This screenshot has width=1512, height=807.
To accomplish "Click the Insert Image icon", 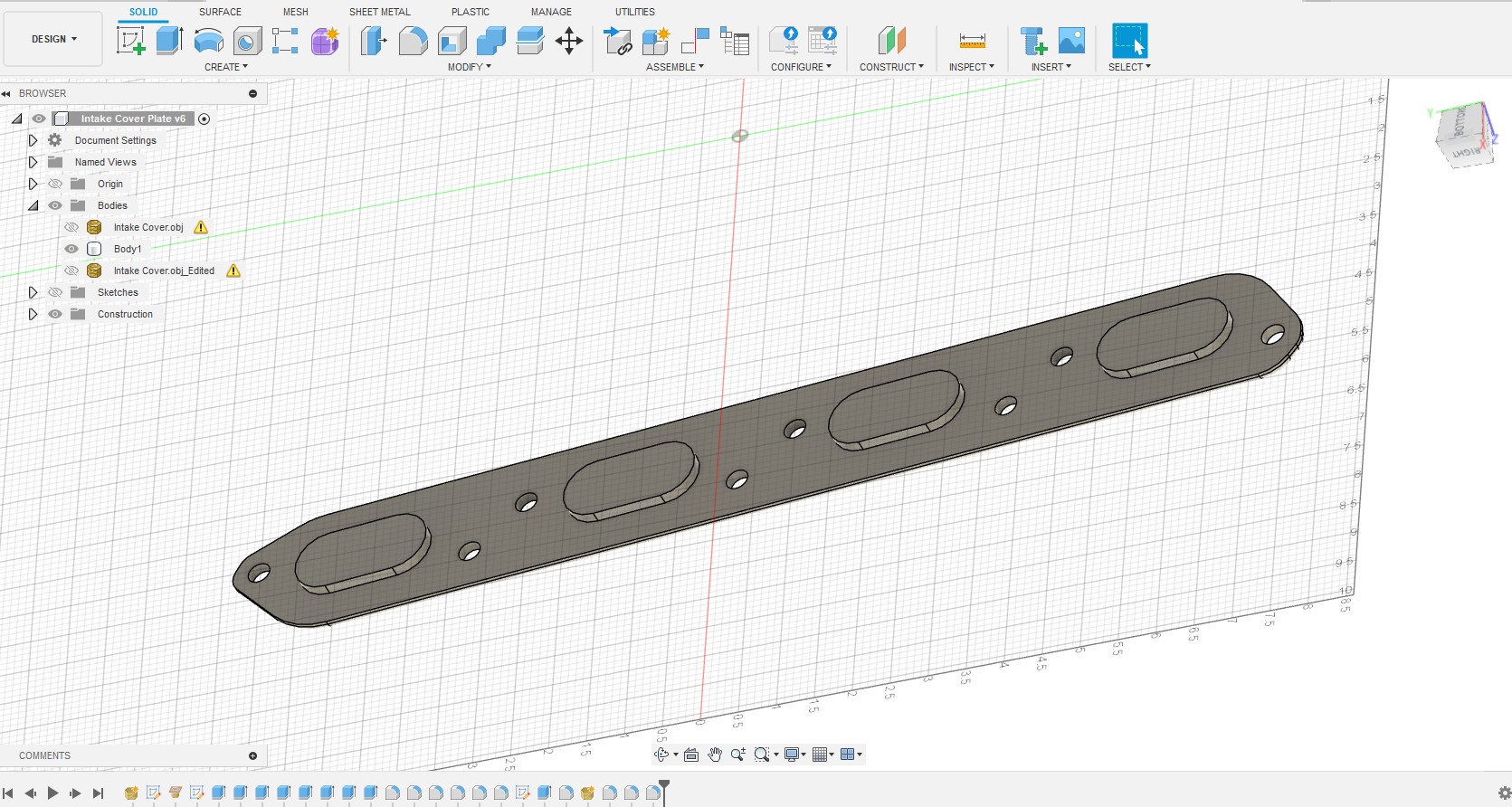I will point(1071,41).
